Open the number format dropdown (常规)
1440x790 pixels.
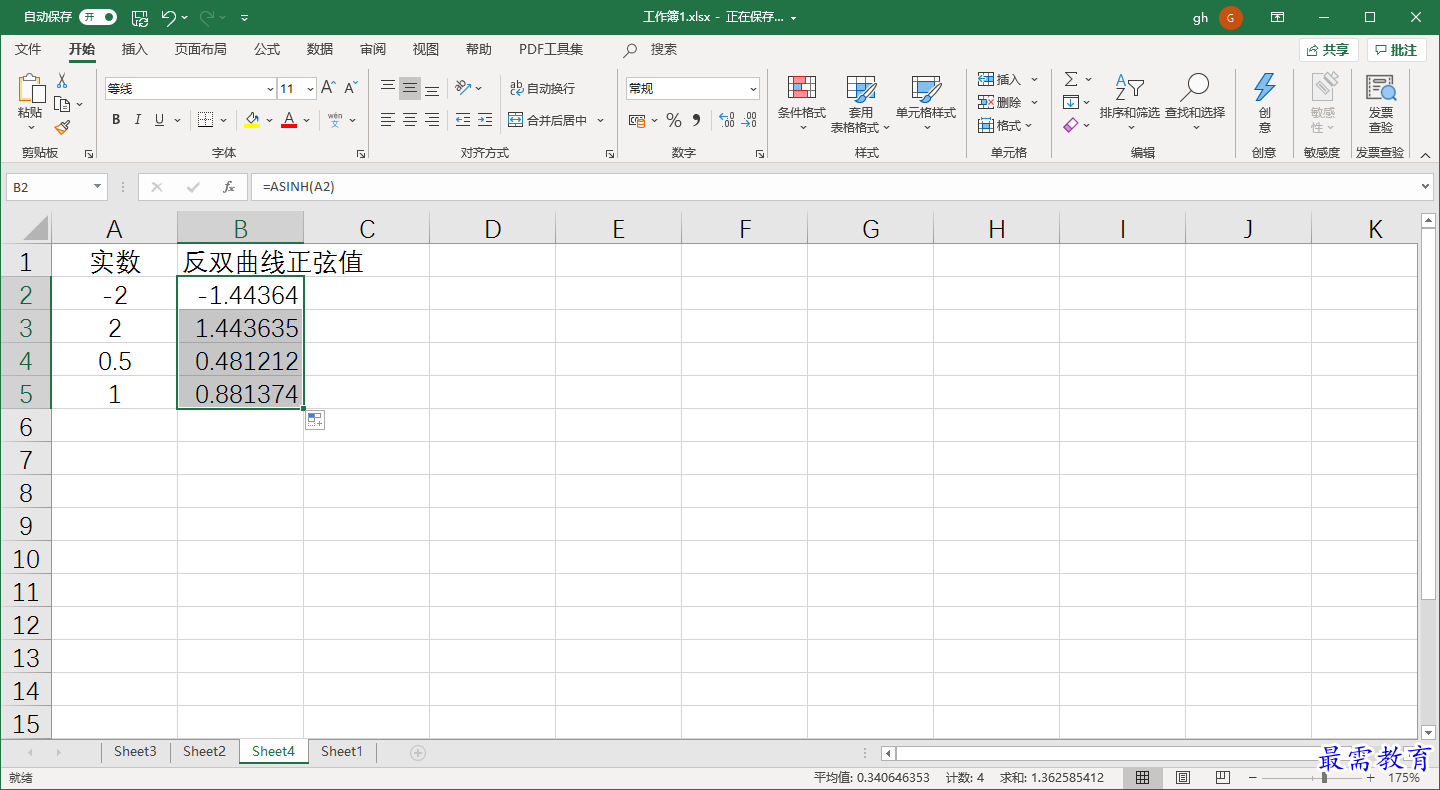[753, 89]
